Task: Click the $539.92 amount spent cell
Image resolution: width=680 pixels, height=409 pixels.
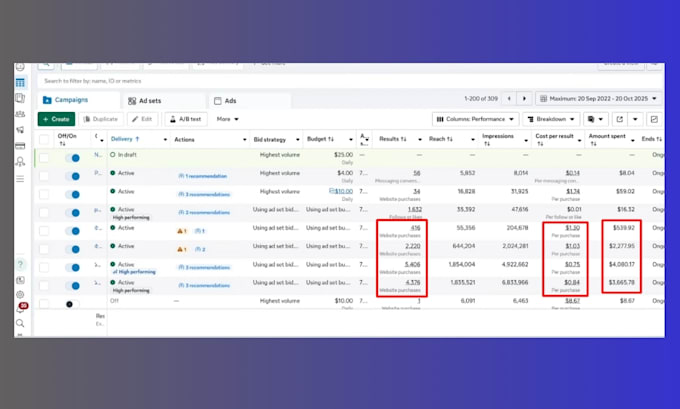Action: [x=624, y=228]
